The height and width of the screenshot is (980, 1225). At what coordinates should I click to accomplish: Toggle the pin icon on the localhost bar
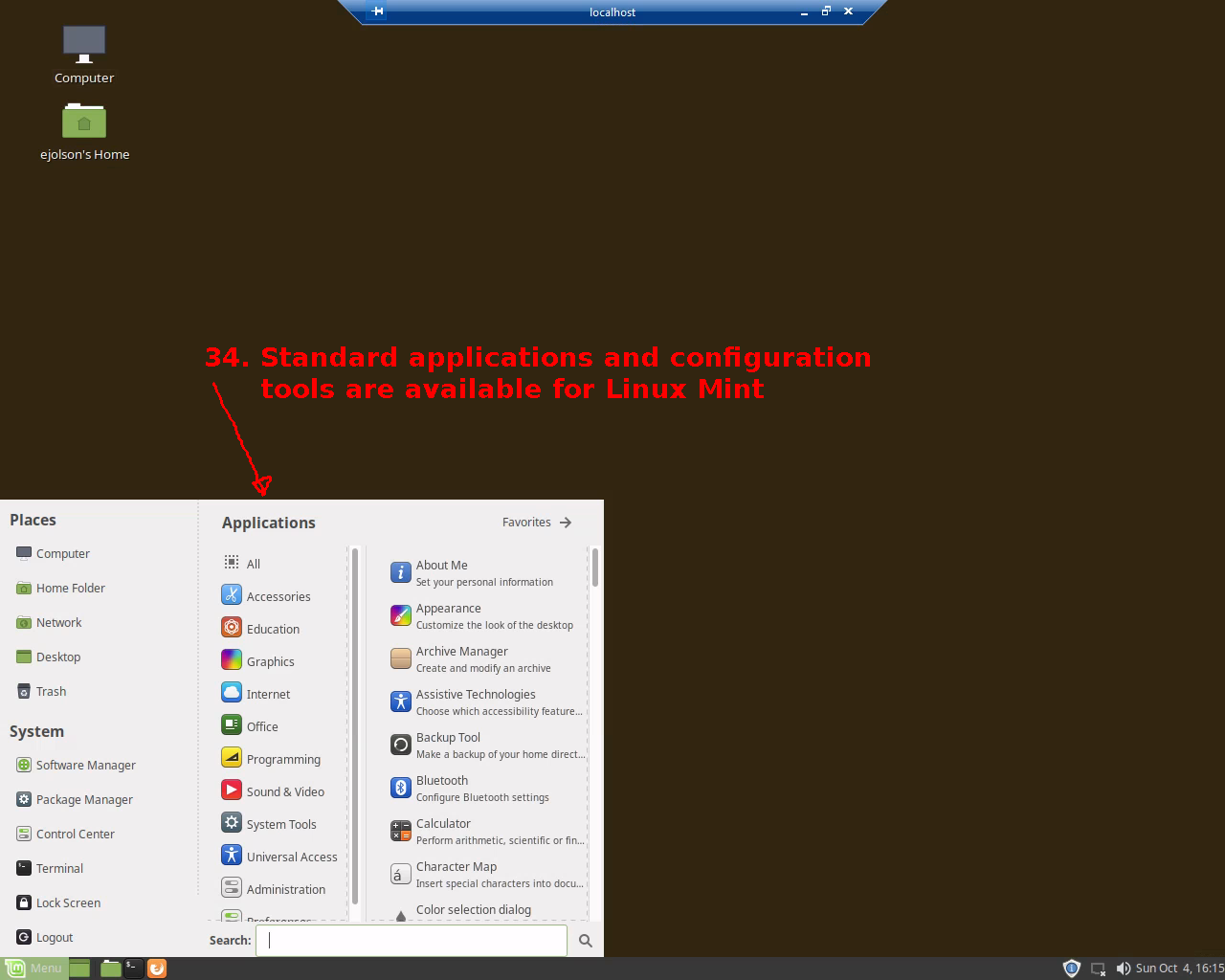378,11
